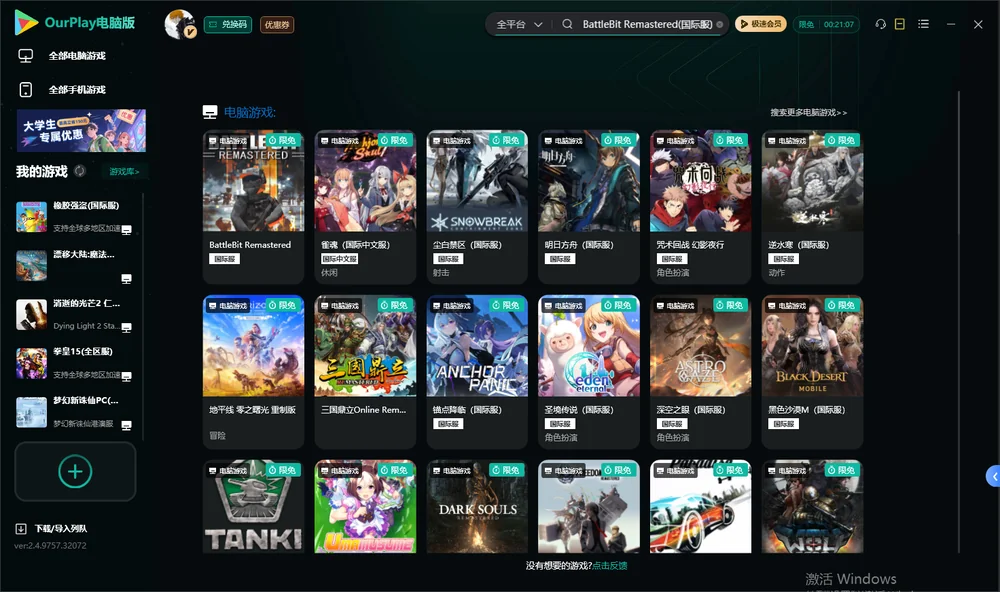Select 拳皇15(全区服) in my games
This screenshot has width=1000, height=592.
point(74,364)
